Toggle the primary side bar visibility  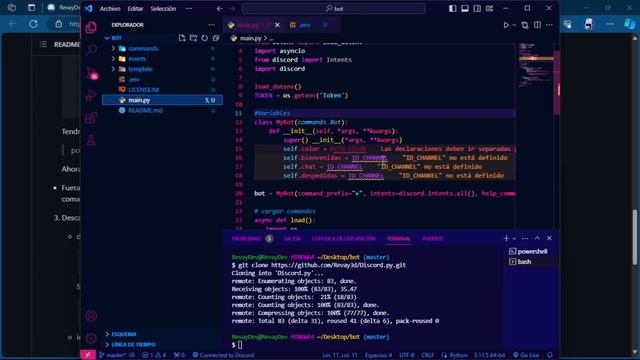452,8
